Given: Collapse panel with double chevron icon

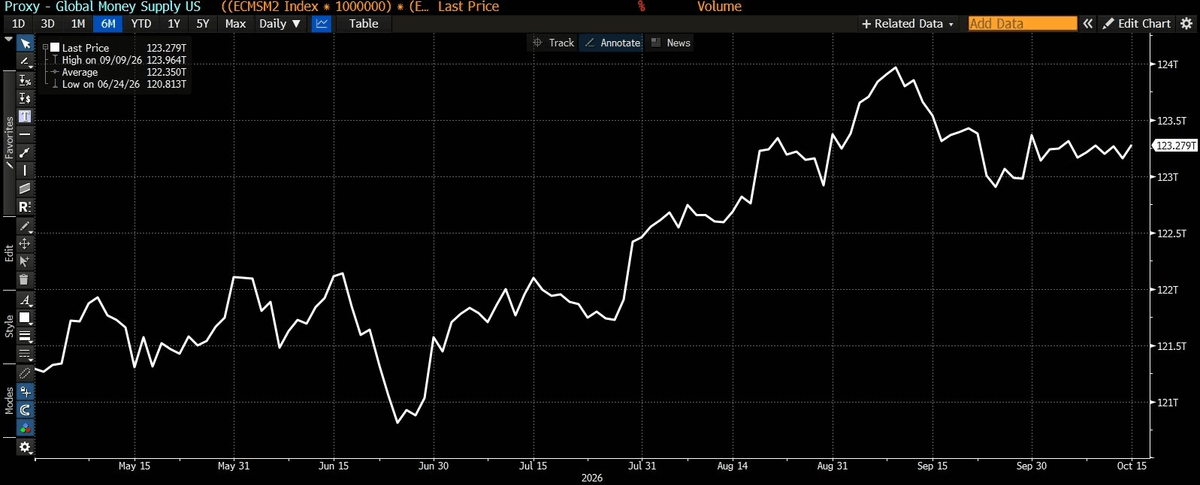Looking at the screenshot, I should [1088, 23].
